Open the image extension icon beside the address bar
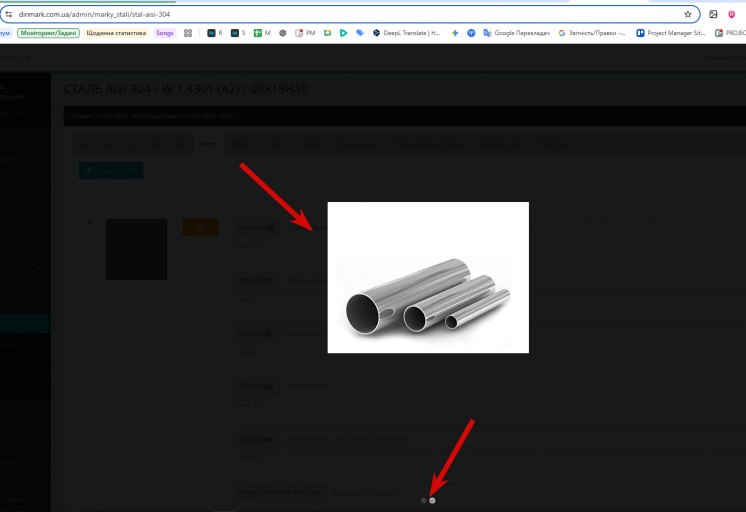The image size is (746, 512). tap(713, 14)
